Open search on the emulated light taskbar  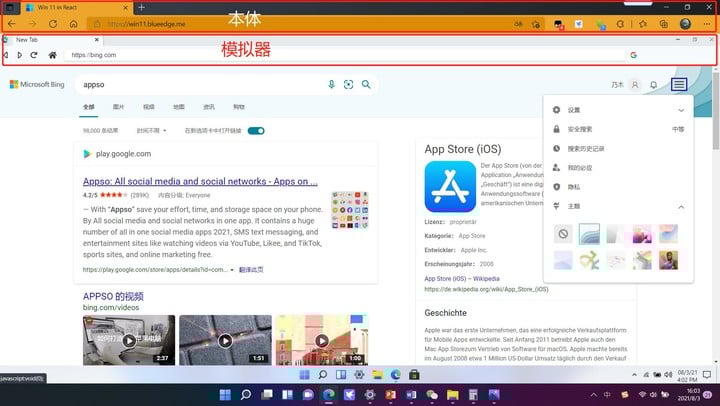pyautogui.click(x=323, y=375)
